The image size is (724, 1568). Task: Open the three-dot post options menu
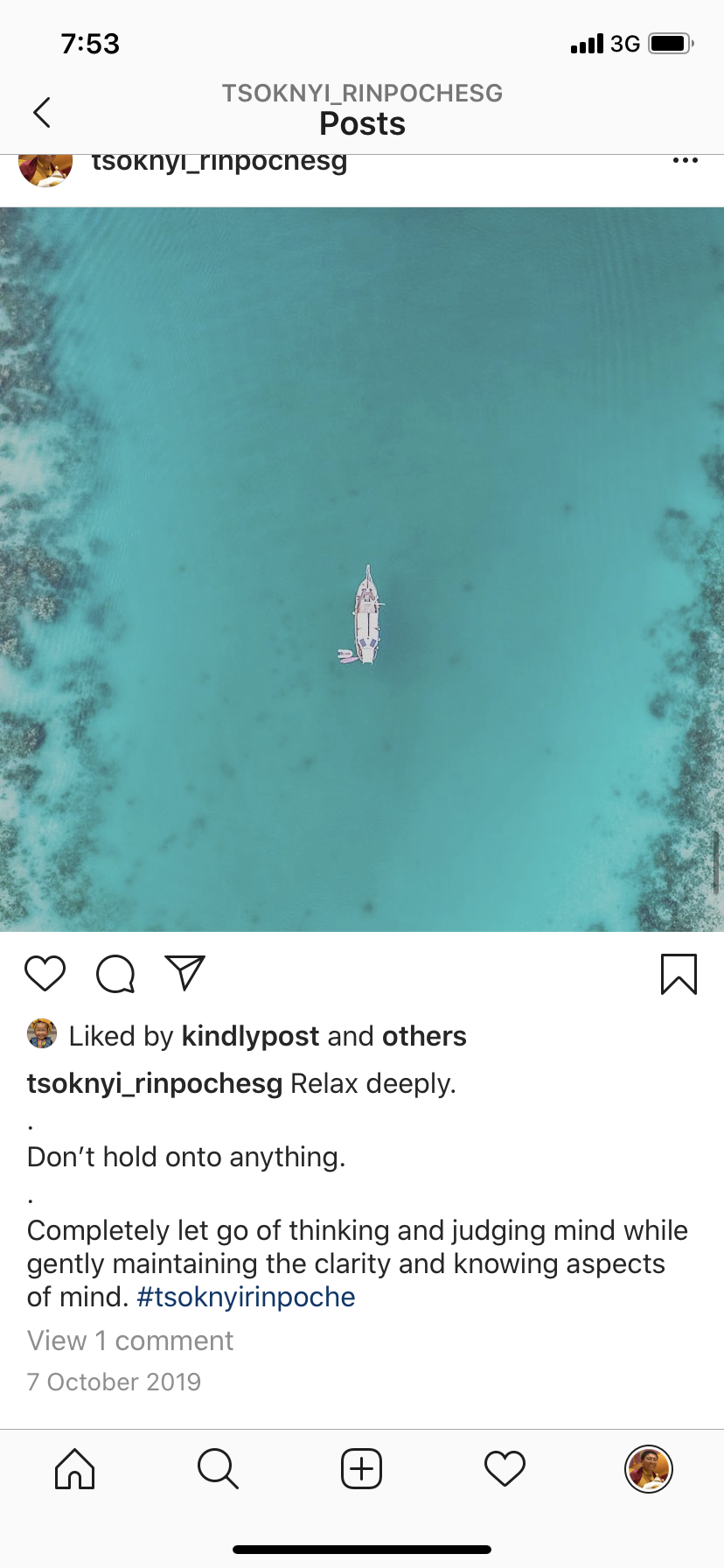tap(685, 161)
